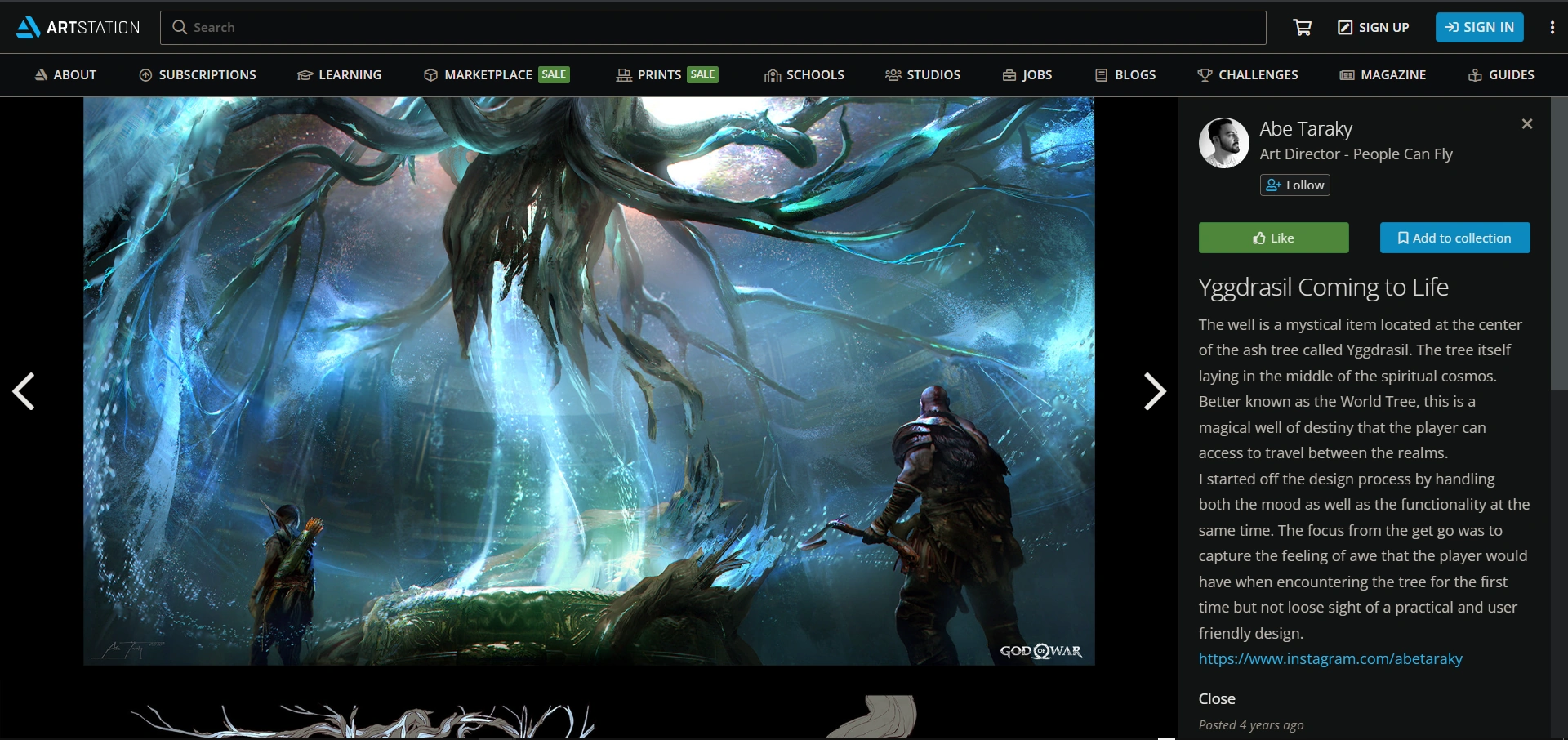This screenshot has height=740, width=1568.
Task: Click the Close text in the details panel
Action: click(1217, 699)
